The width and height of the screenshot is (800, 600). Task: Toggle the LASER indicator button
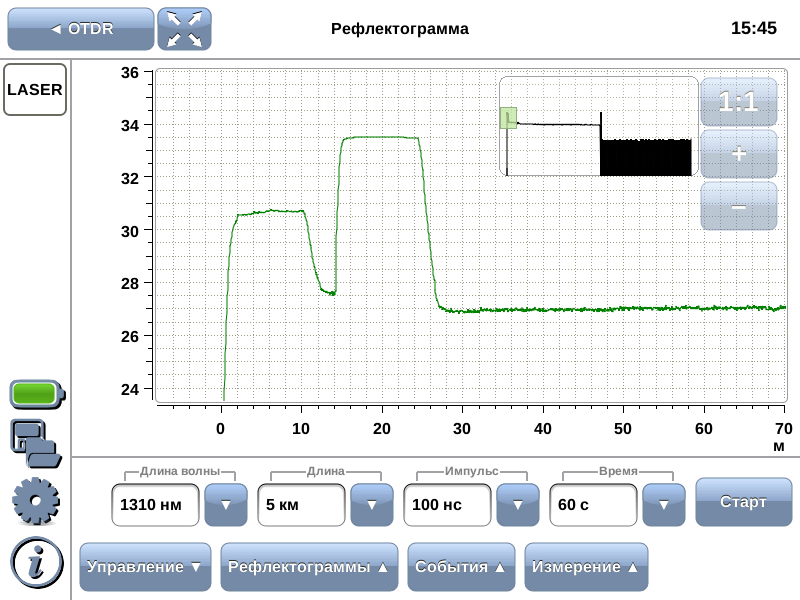[x=35, y=89]
